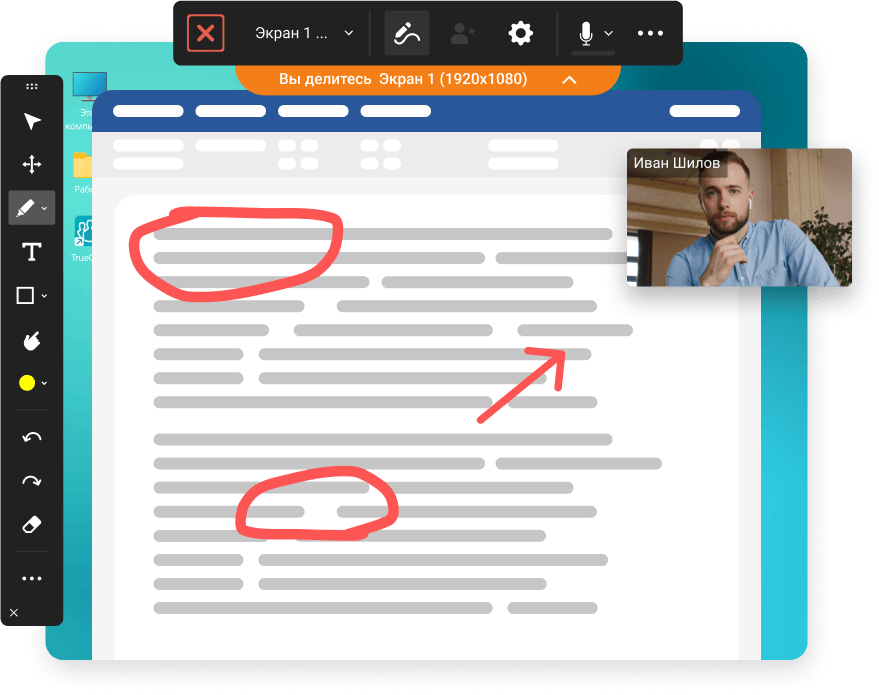The image size is (879, 695).
Task: Open the Экран 1 source dropdown
Action: (303, 33)
